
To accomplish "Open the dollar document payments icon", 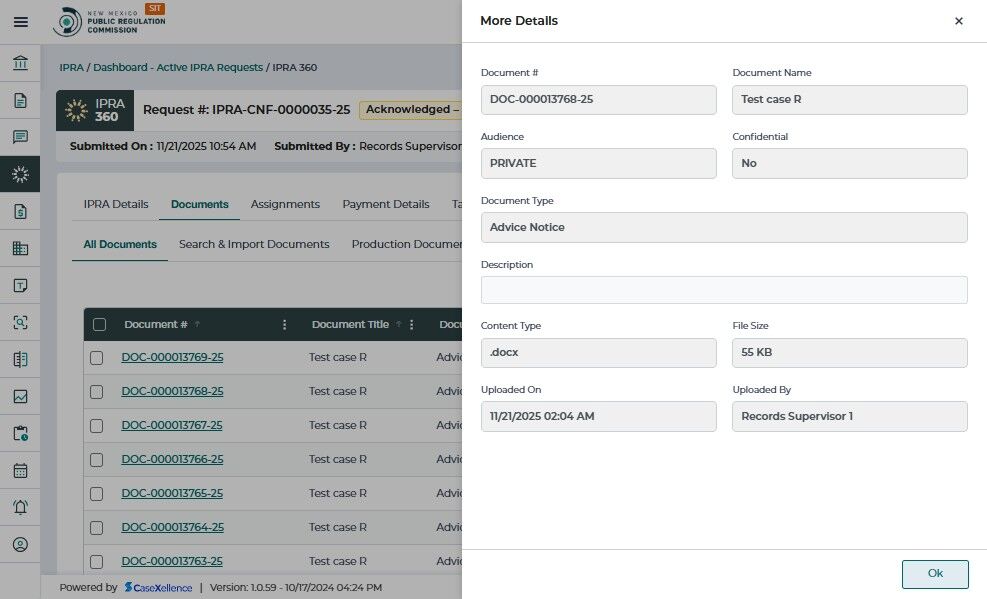I will [20, 211].
